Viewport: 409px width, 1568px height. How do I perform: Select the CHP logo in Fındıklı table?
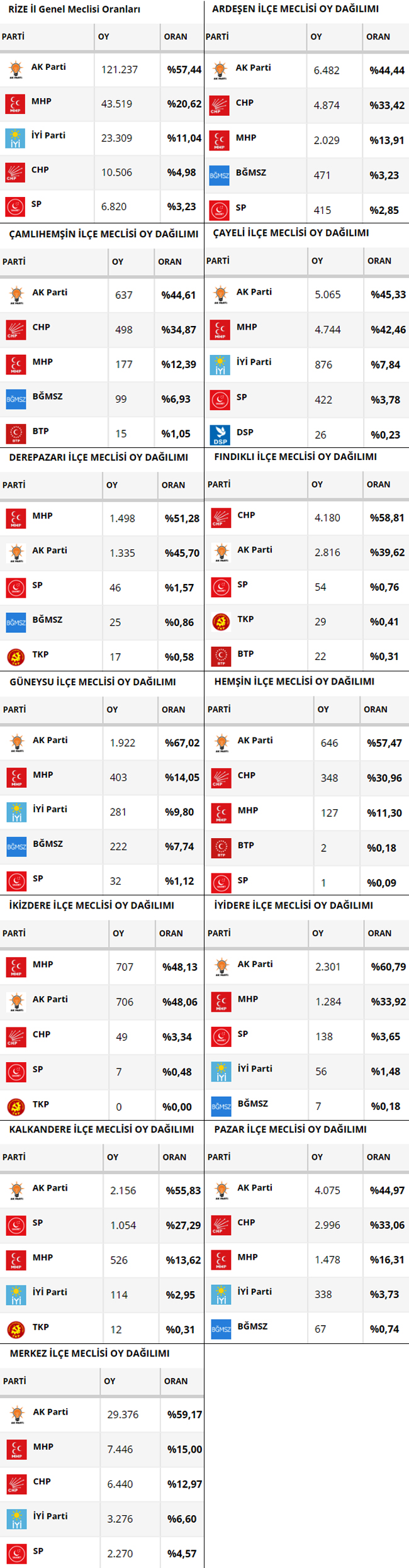[221, 518]
